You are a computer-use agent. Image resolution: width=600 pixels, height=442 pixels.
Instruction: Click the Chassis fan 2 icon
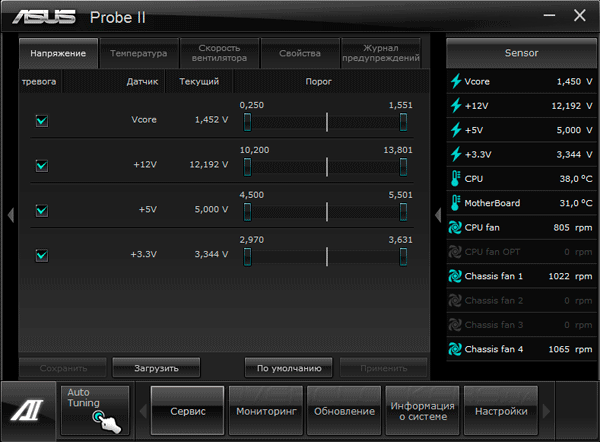tap(455, 300)
